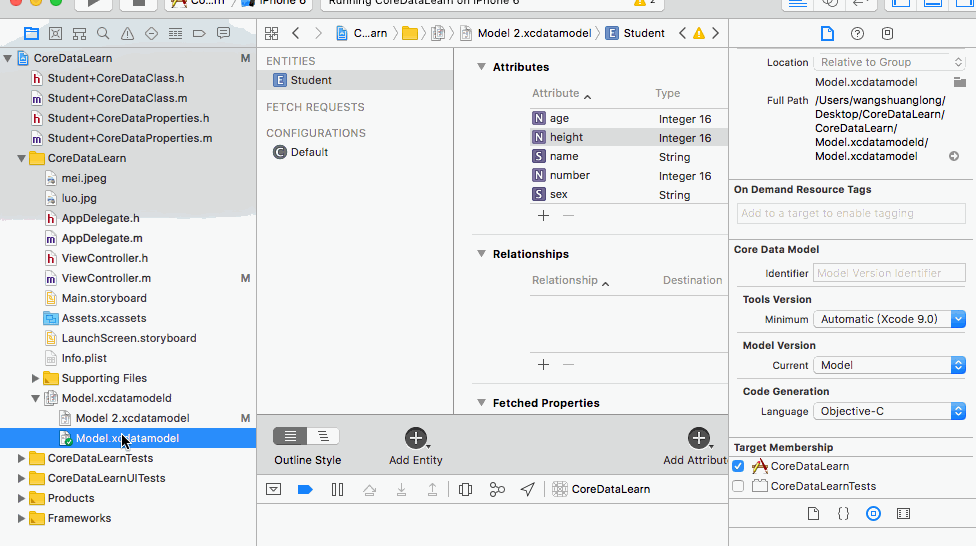Collapse the Model.xcdatamodeld group

click(x=35, y=398)
